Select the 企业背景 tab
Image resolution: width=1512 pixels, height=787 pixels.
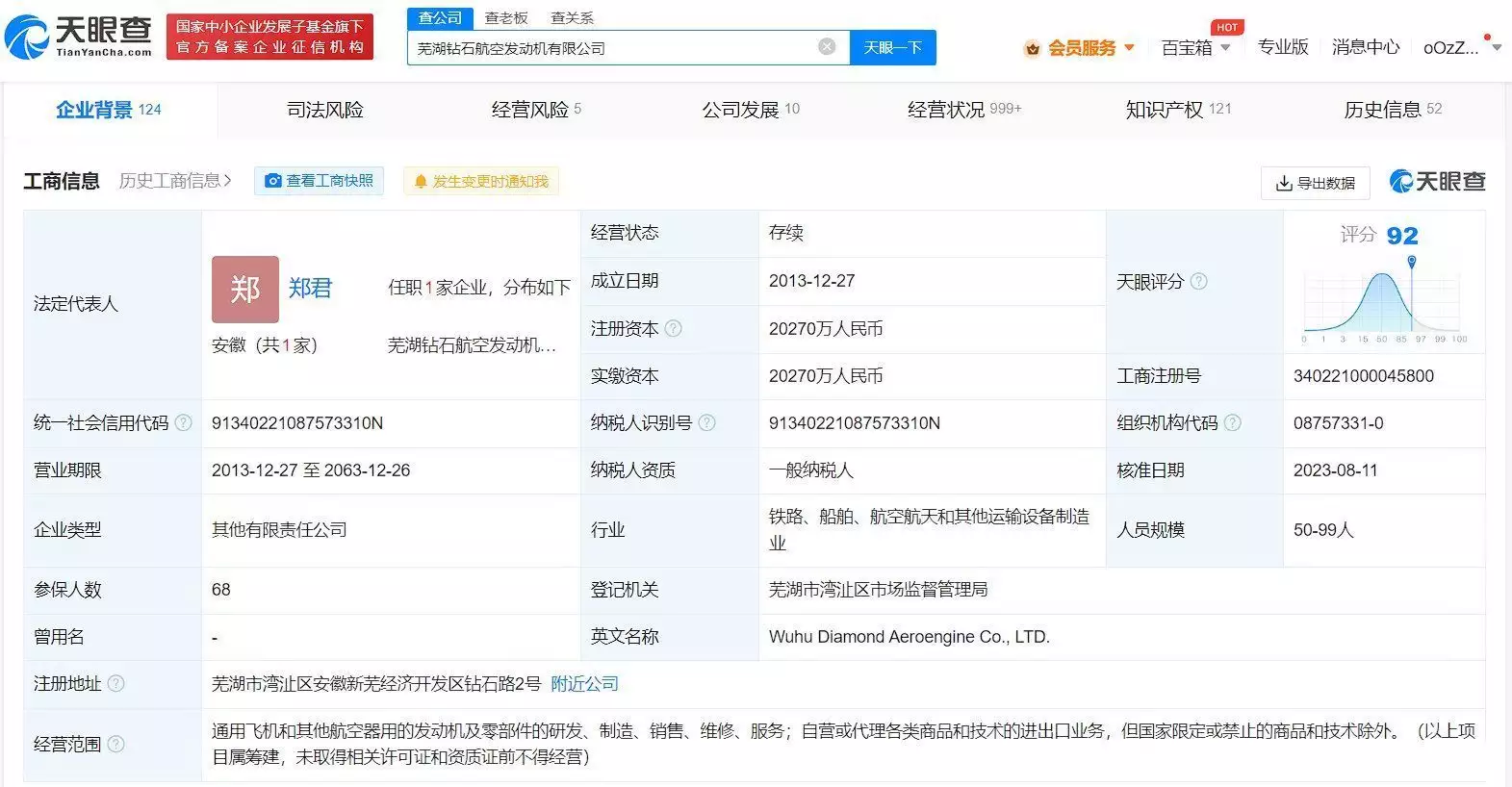pos(109,110)
